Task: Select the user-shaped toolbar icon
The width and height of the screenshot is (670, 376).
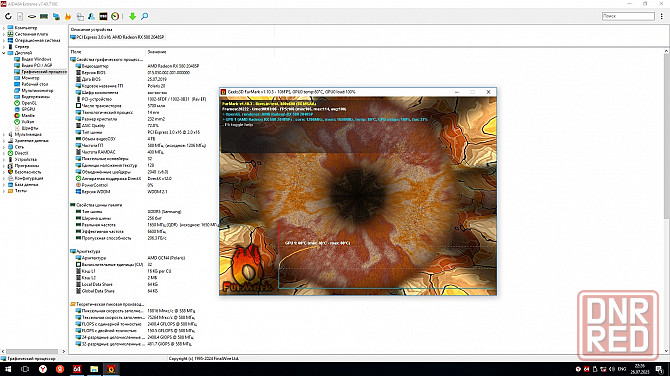Action: click(91, 16)
